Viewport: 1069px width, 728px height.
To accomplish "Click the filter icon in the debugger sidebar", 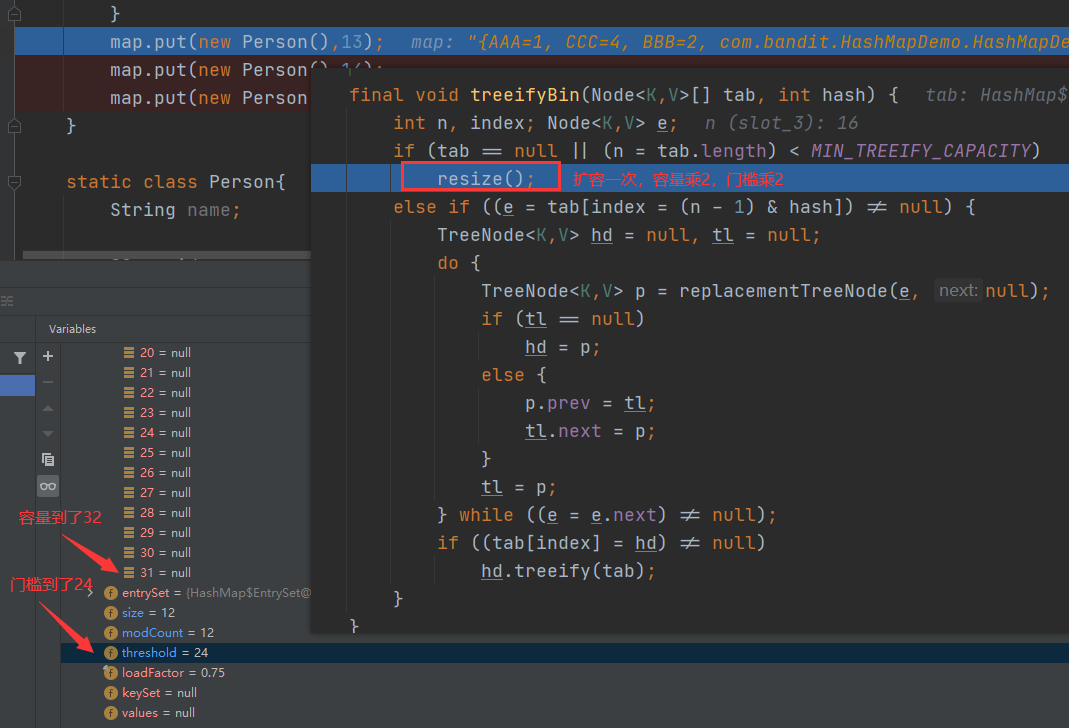I will [20, 357].
